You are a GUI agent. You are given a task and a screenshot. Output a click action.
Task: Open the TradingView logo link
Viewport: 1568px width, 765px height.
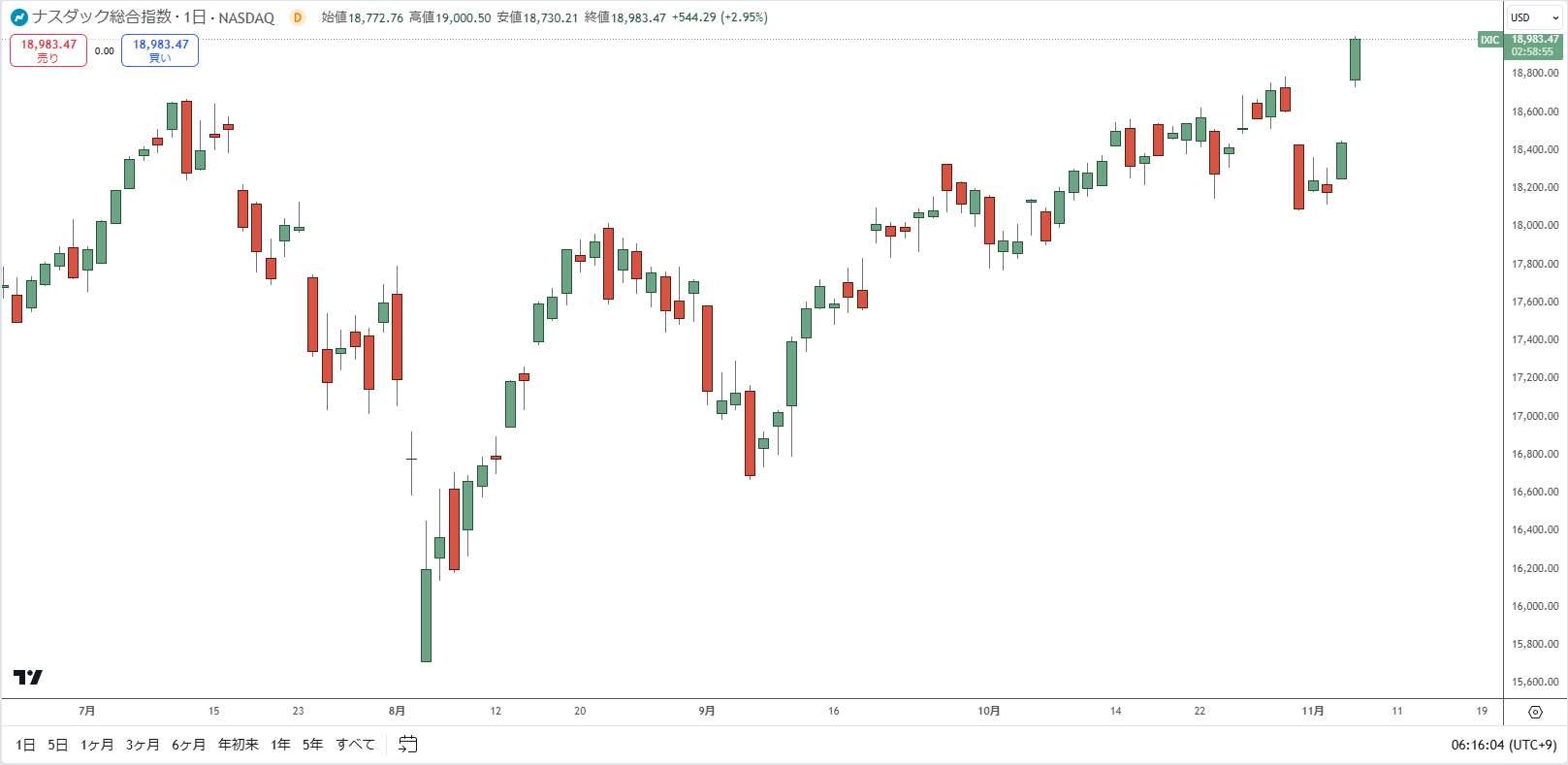coord(28,677)
